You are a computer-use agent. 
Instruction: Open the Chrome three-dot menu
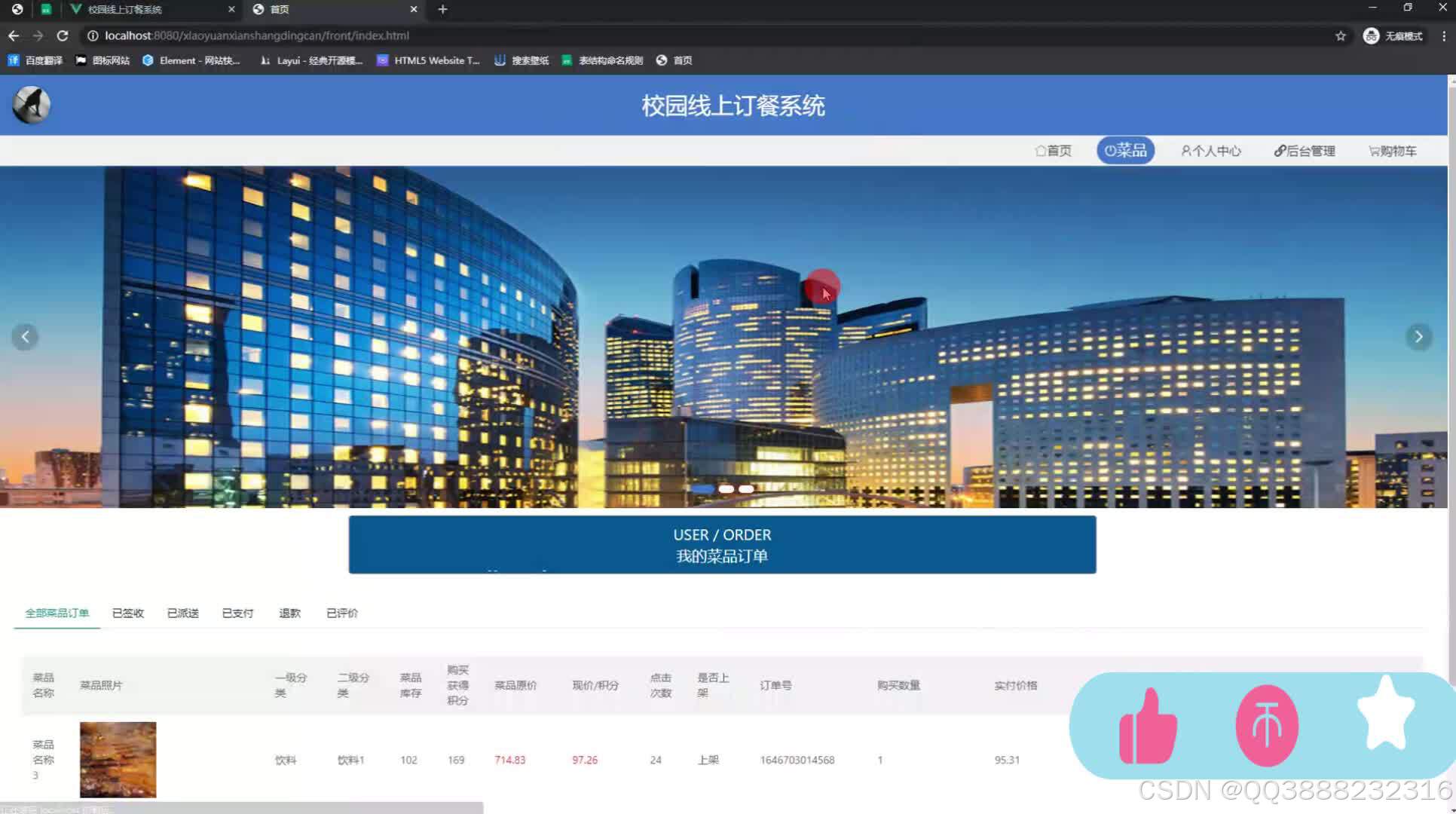1444,35
